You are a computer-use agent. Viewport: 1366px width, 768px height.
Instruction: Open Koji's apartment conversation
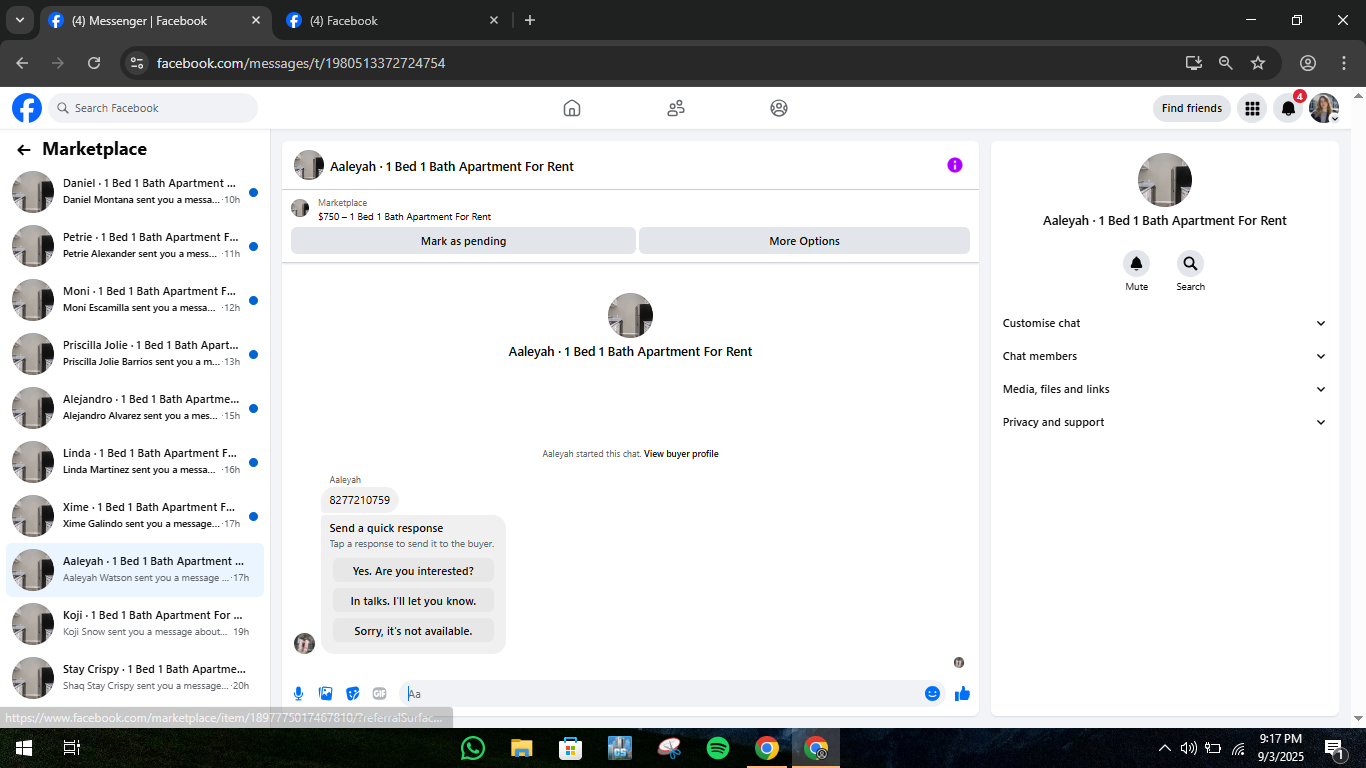click(x=135, y=623)
